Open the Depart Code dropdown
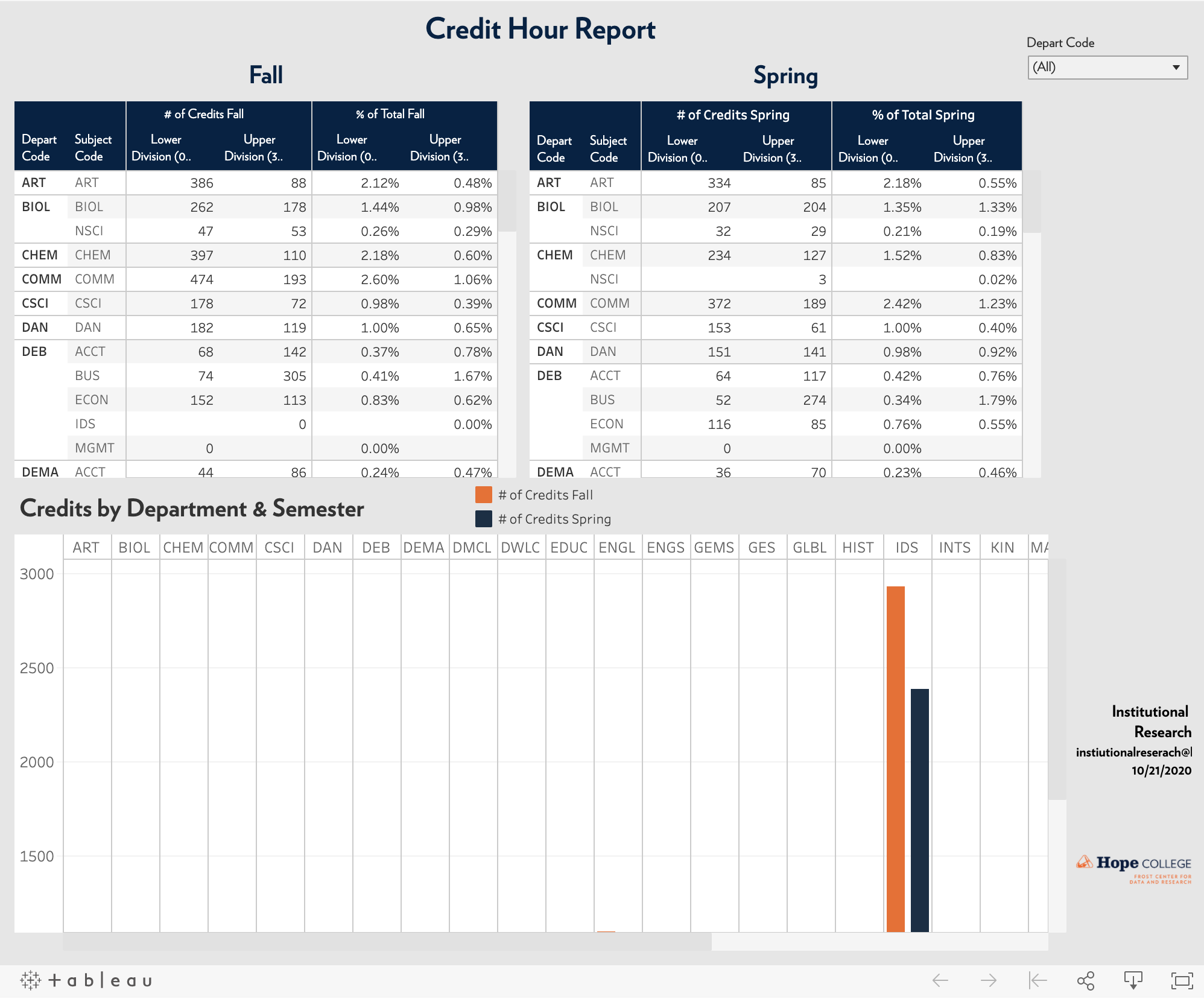Image resolution: width=1204 pixels, height=999 pixels. click(1107, 68)
